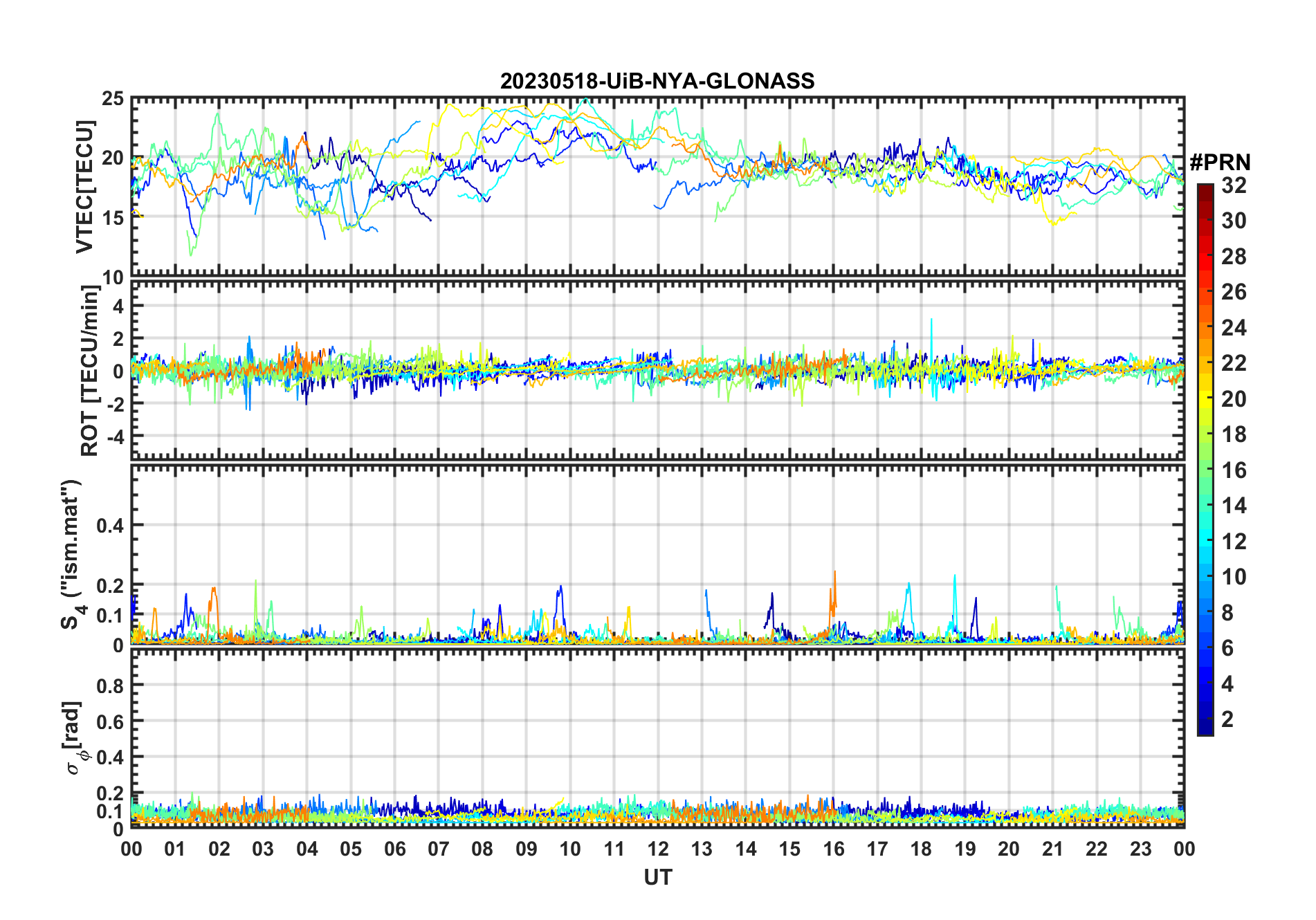
Task: Click the x-axis hour tick 03
Action: [x=263, y=849]
